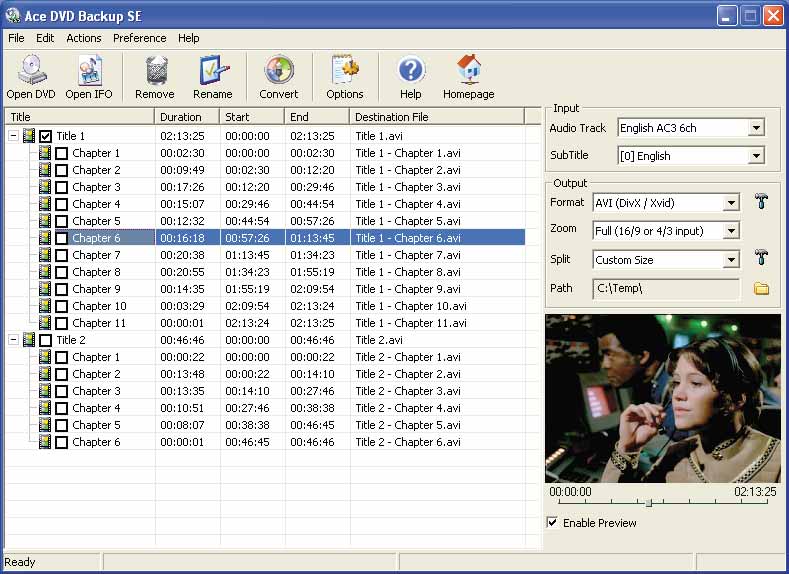Move the preview position slider thumb
Screen dimensions: 789x574
(x=649, y=503)
